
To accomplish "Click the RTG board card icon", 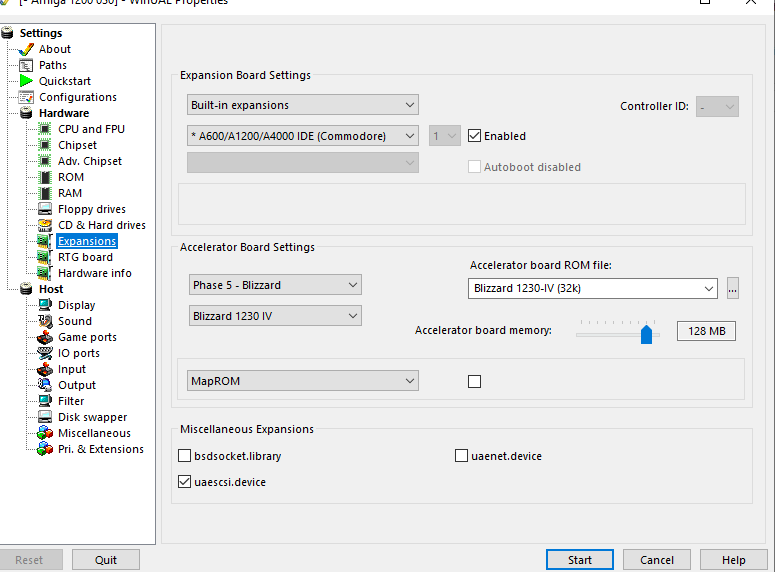I will 44,257.
